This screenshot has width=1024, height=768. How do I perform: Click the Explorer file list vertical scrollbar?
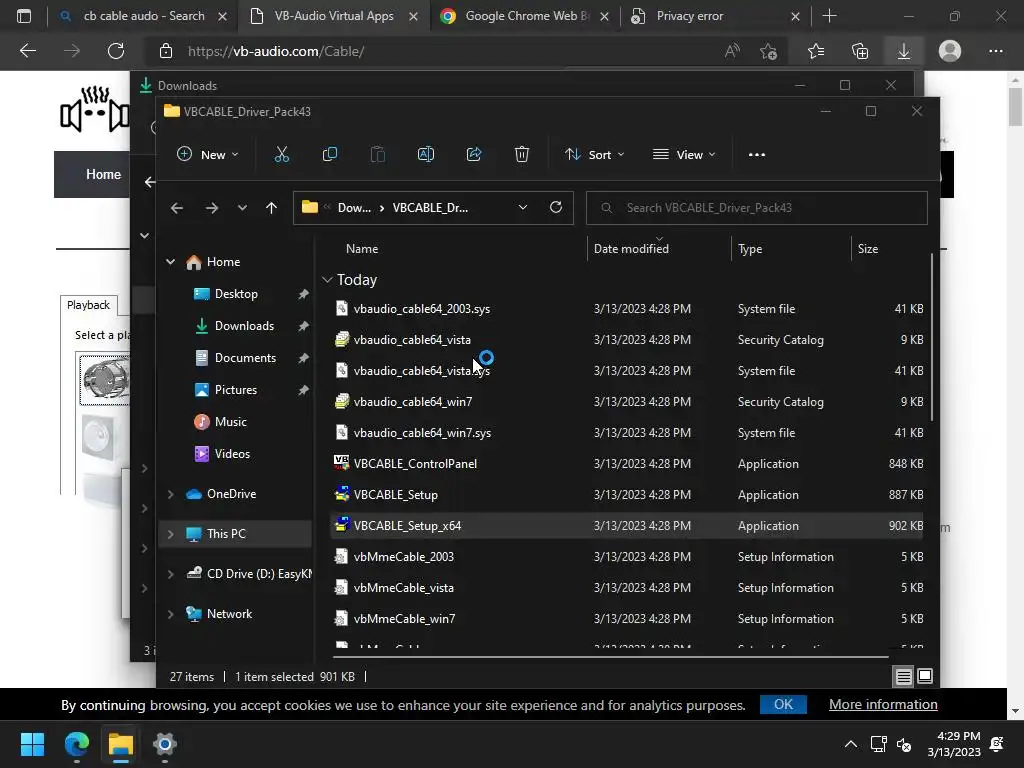932,337
